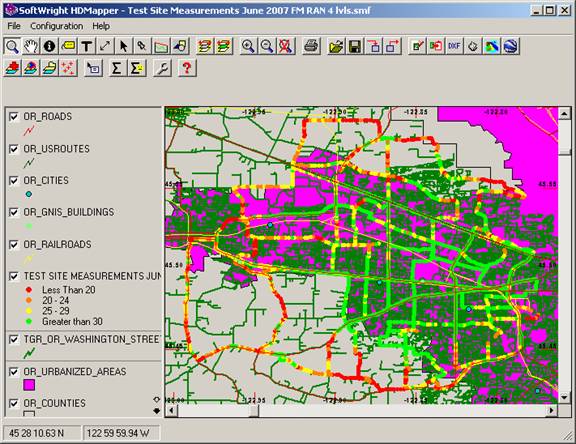Toggle the OR_GNIS_BUILDINGS layer checkbox

(14, 212)
